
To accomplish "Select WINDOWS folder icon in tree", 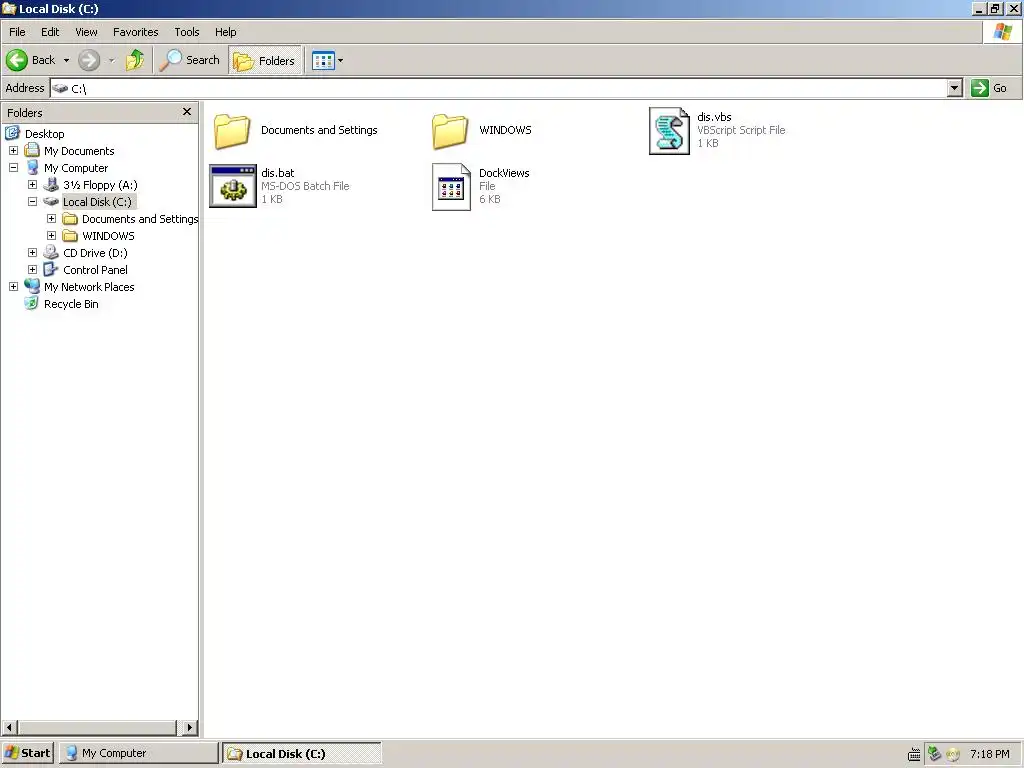I will click(x=70, y=236).
